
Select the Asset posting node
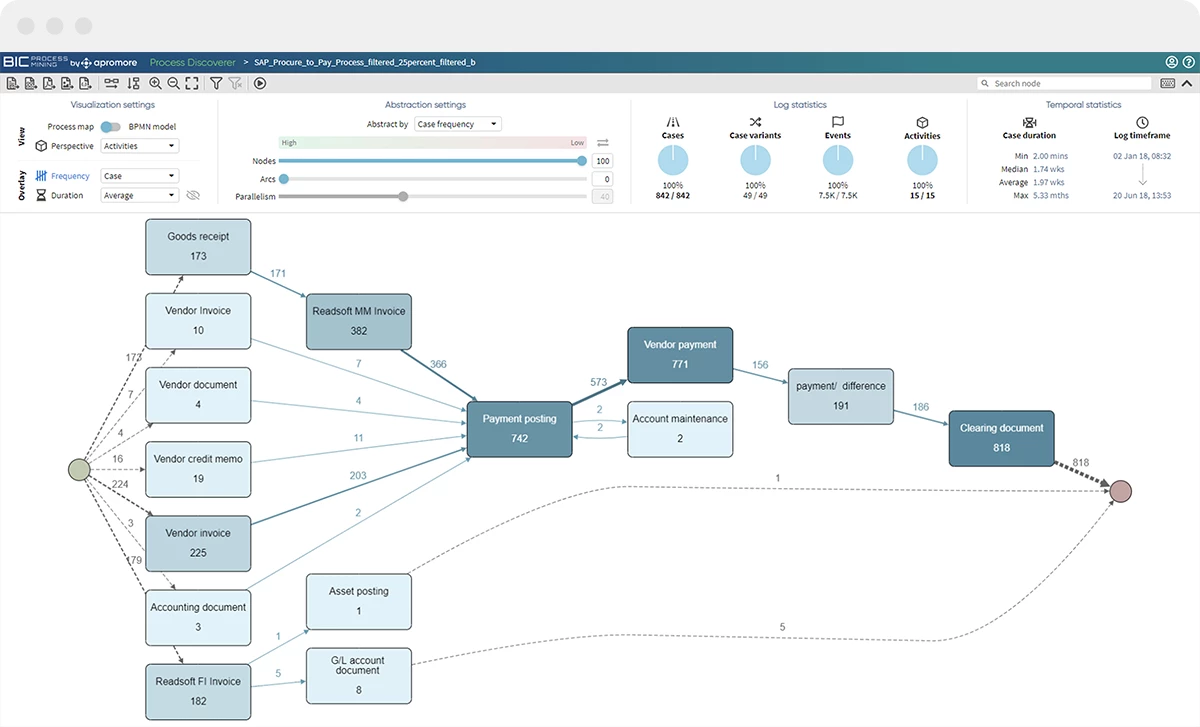tap(359, 601)
